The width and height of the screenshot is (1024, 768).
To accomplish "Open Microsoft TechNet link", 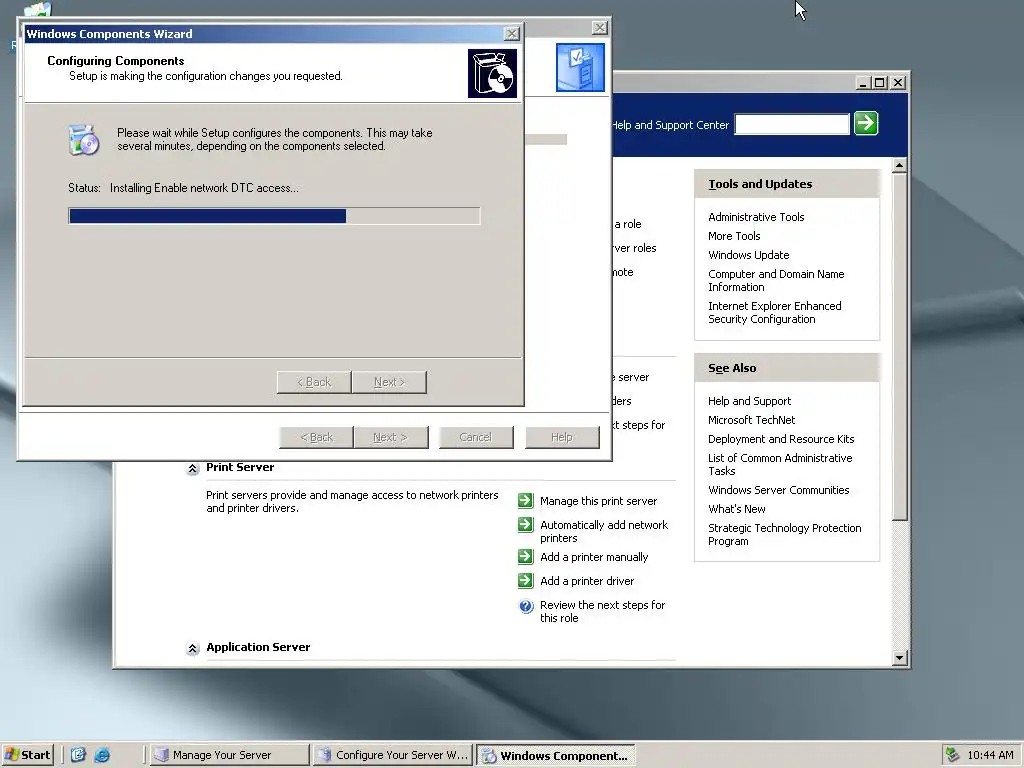I will [x=751, y=420].
